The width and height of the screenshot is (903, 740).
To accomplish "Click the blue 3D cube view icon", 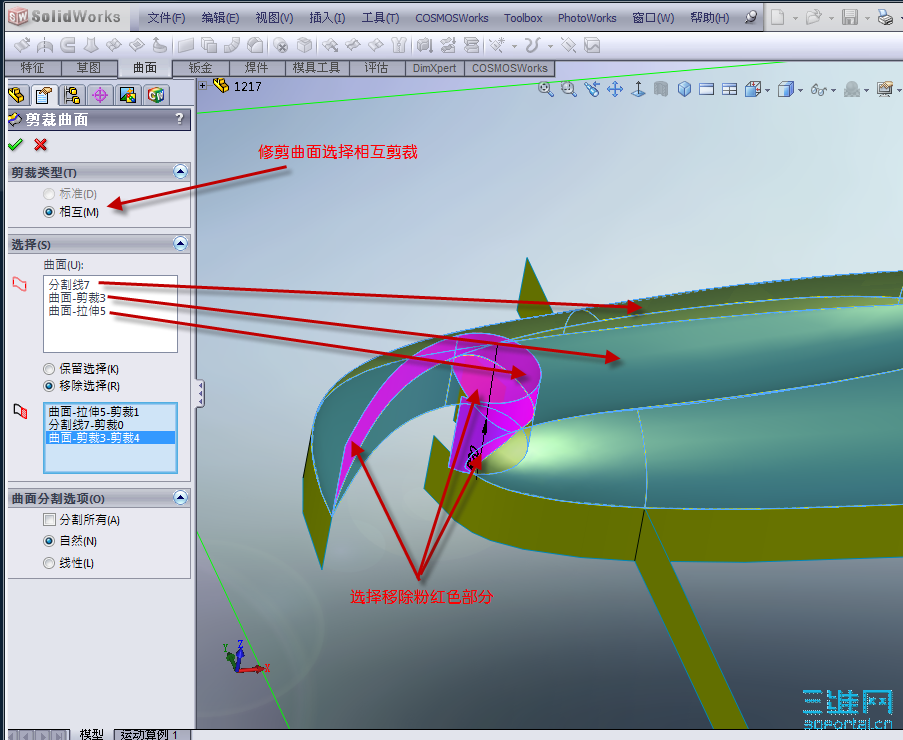I will (684, 89).
